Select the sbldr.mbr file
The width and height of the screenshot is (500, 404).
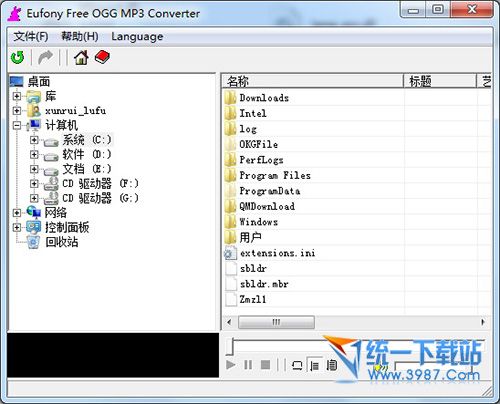[264, 284]
